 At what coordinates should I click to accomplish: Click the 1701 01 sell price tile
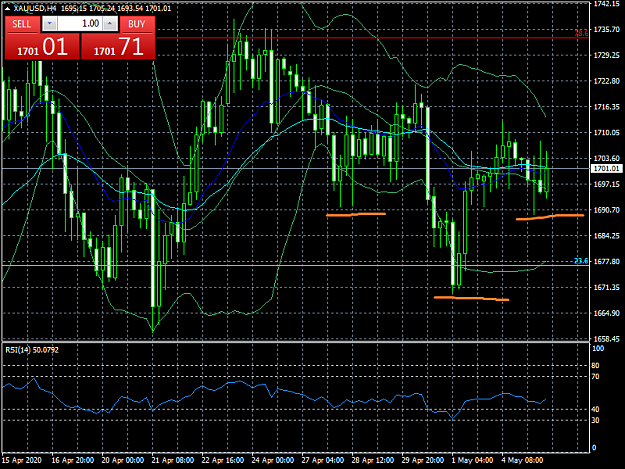(x=42, y=47)
